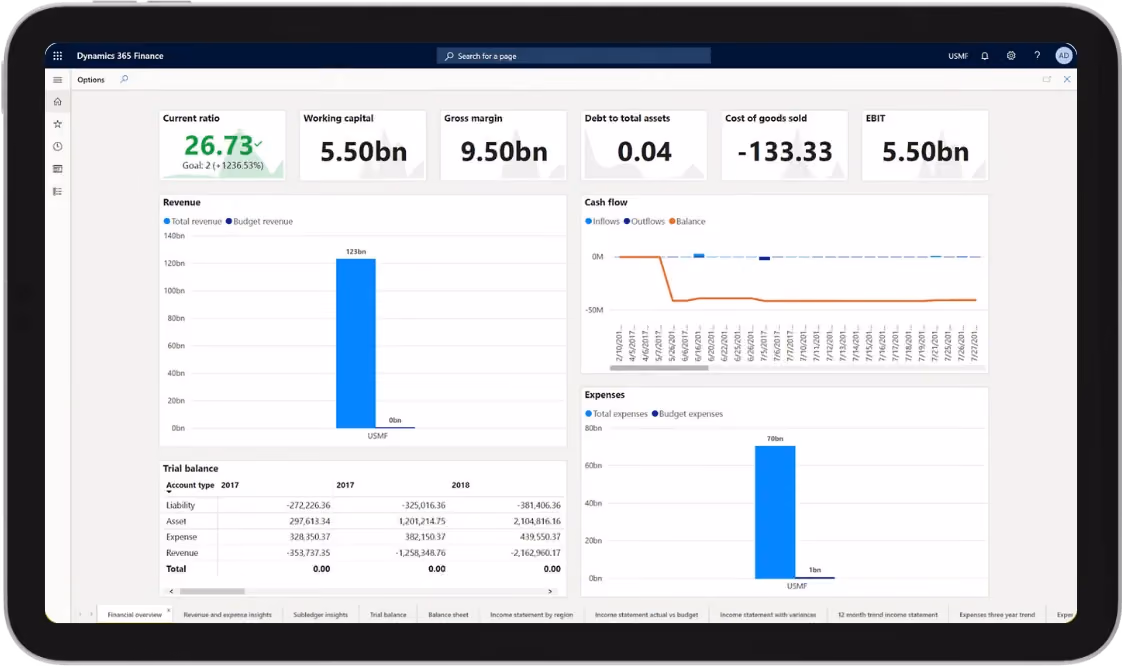This screenshot has width=1122, height=666.
Task: Toggle Inflows legend in Cash flow
Action: [x=603, y=222]
